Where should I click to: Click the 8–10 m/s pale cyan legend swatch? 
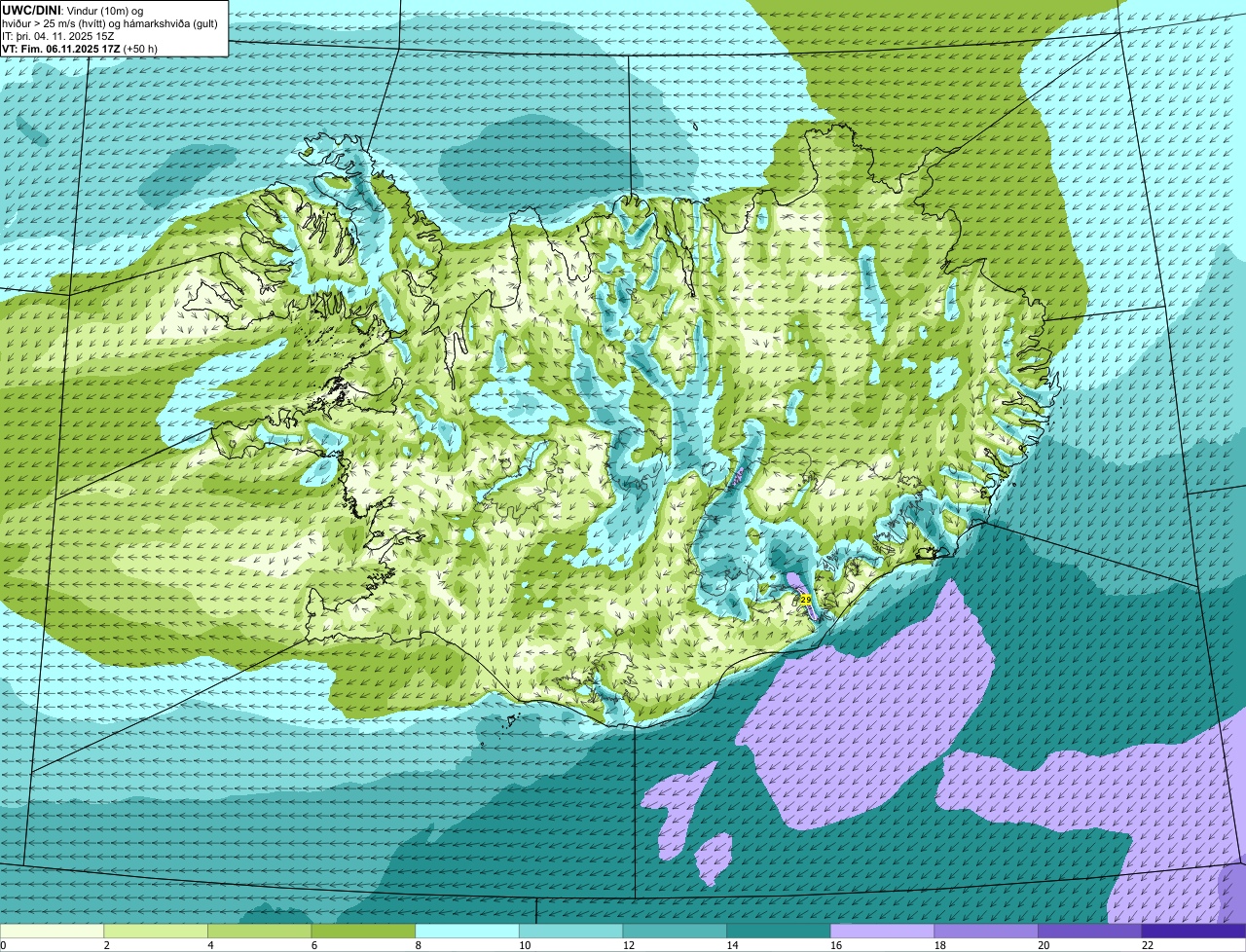[467, 931]
